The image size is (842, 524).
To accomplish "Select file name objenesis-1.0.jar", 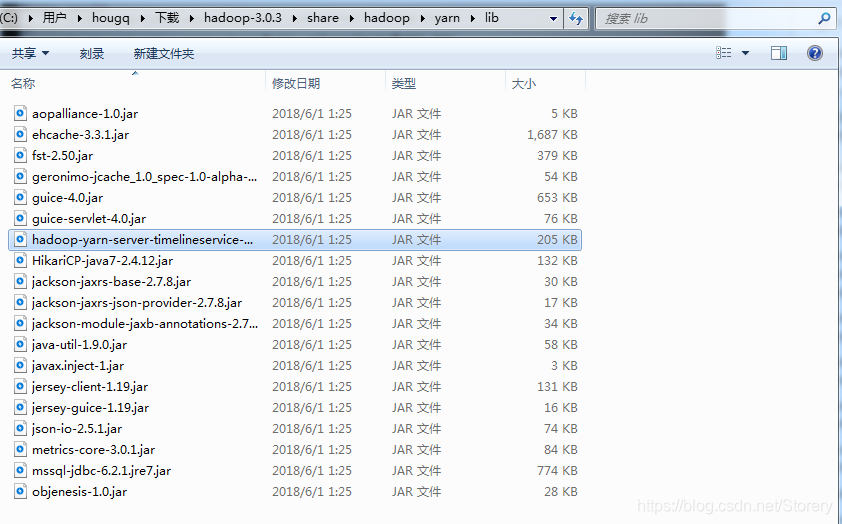I will (79, 491).
